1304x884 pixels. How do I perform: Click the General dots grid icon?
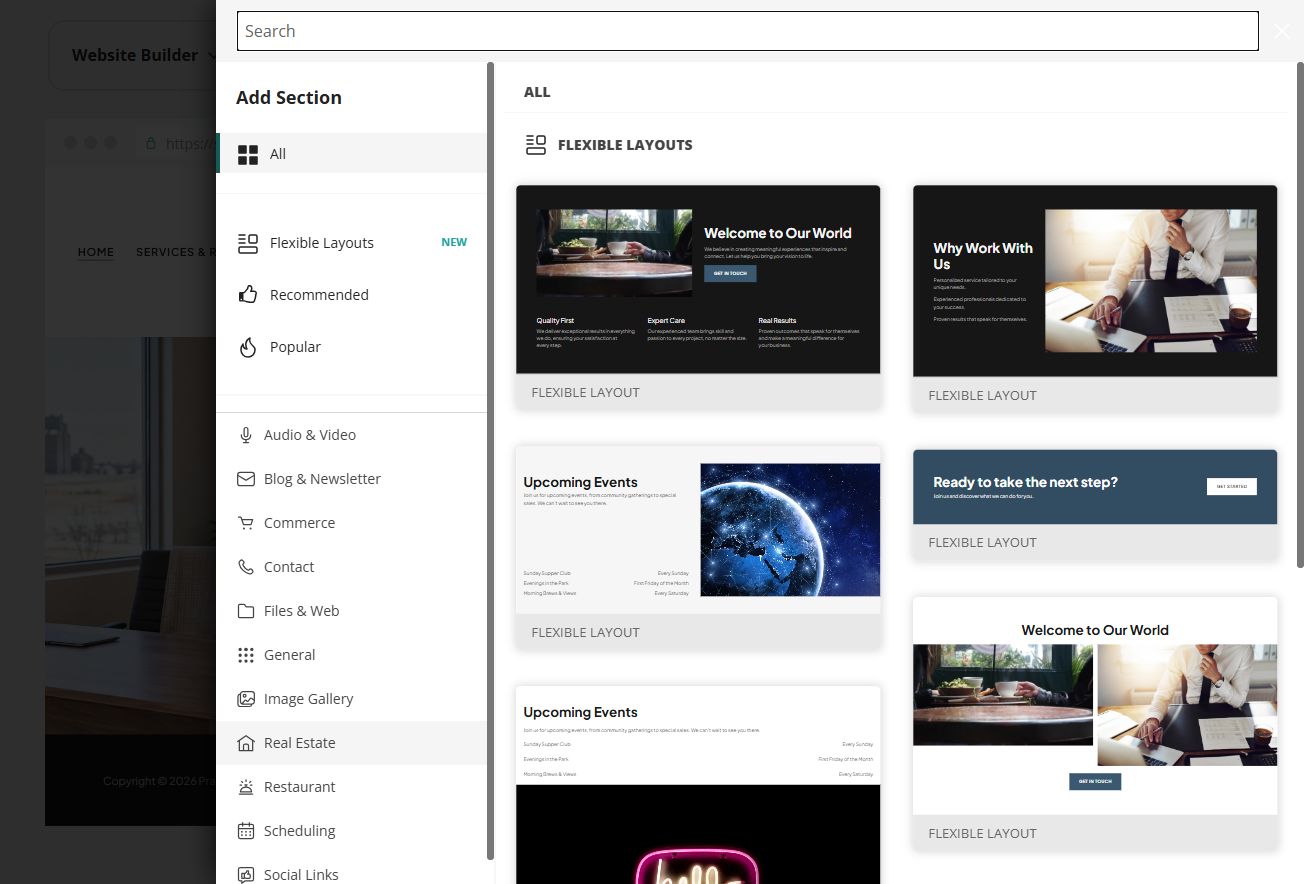pyautogui.click(x=246, y=655)
